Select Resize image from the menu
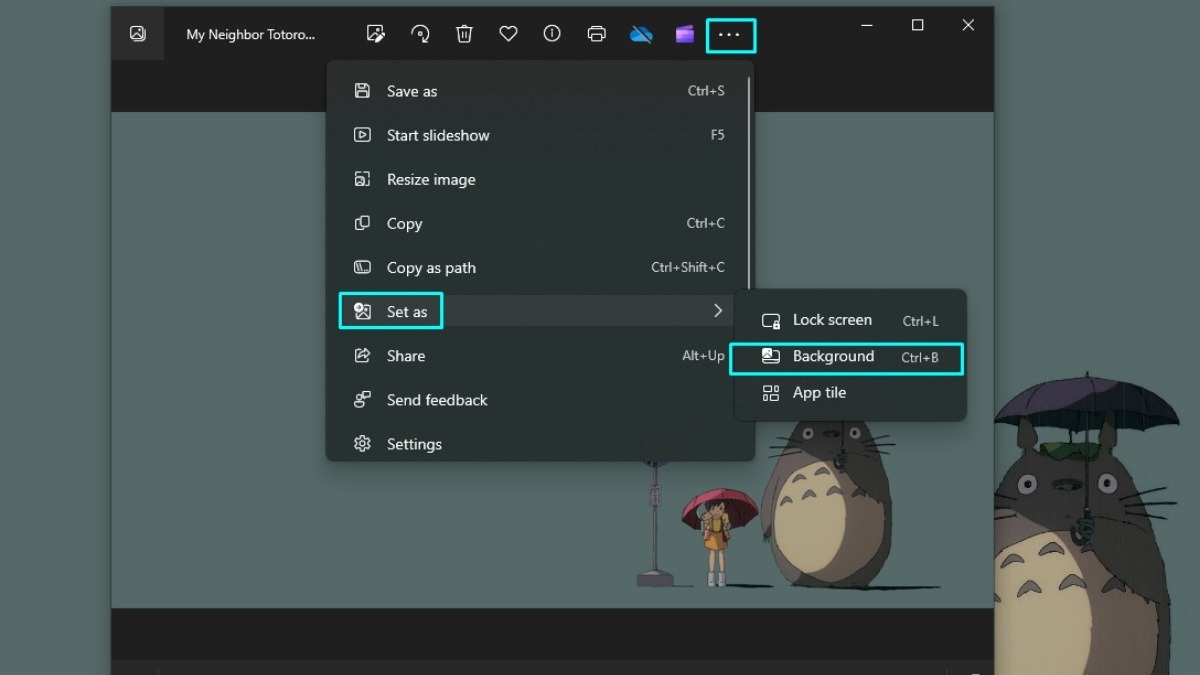 540,179
